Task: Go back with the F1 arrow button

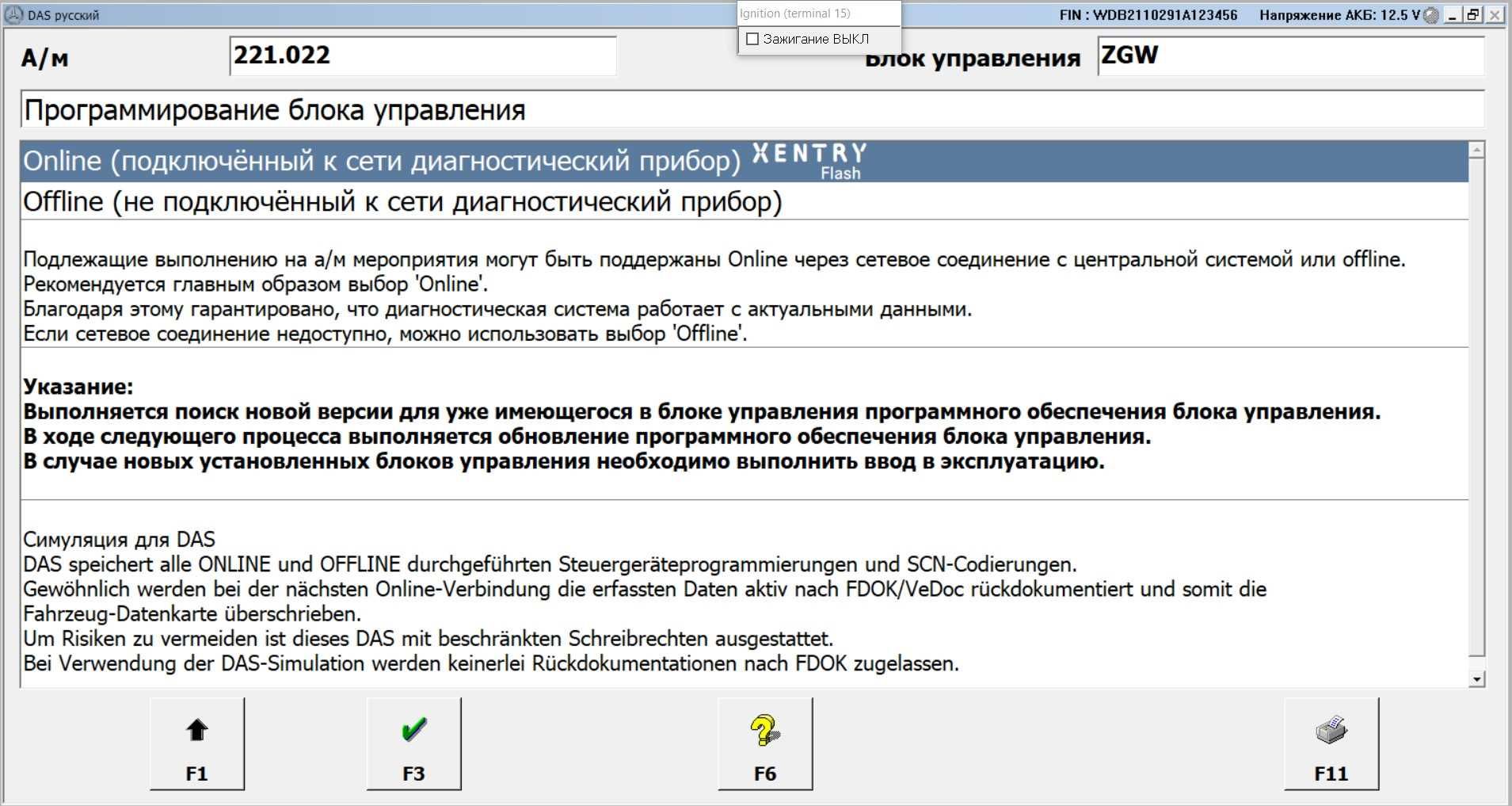Action: [196, 743]
